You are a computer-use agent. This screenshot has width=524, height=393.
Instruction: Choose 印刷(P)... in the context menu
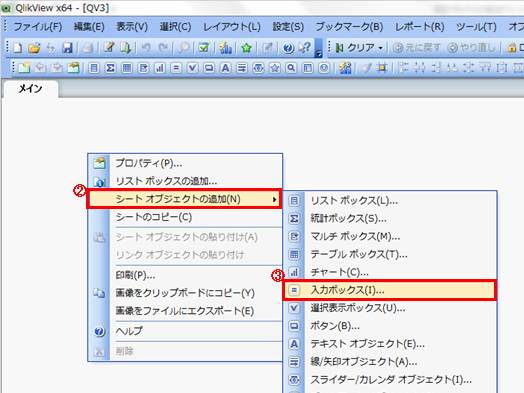186,275
